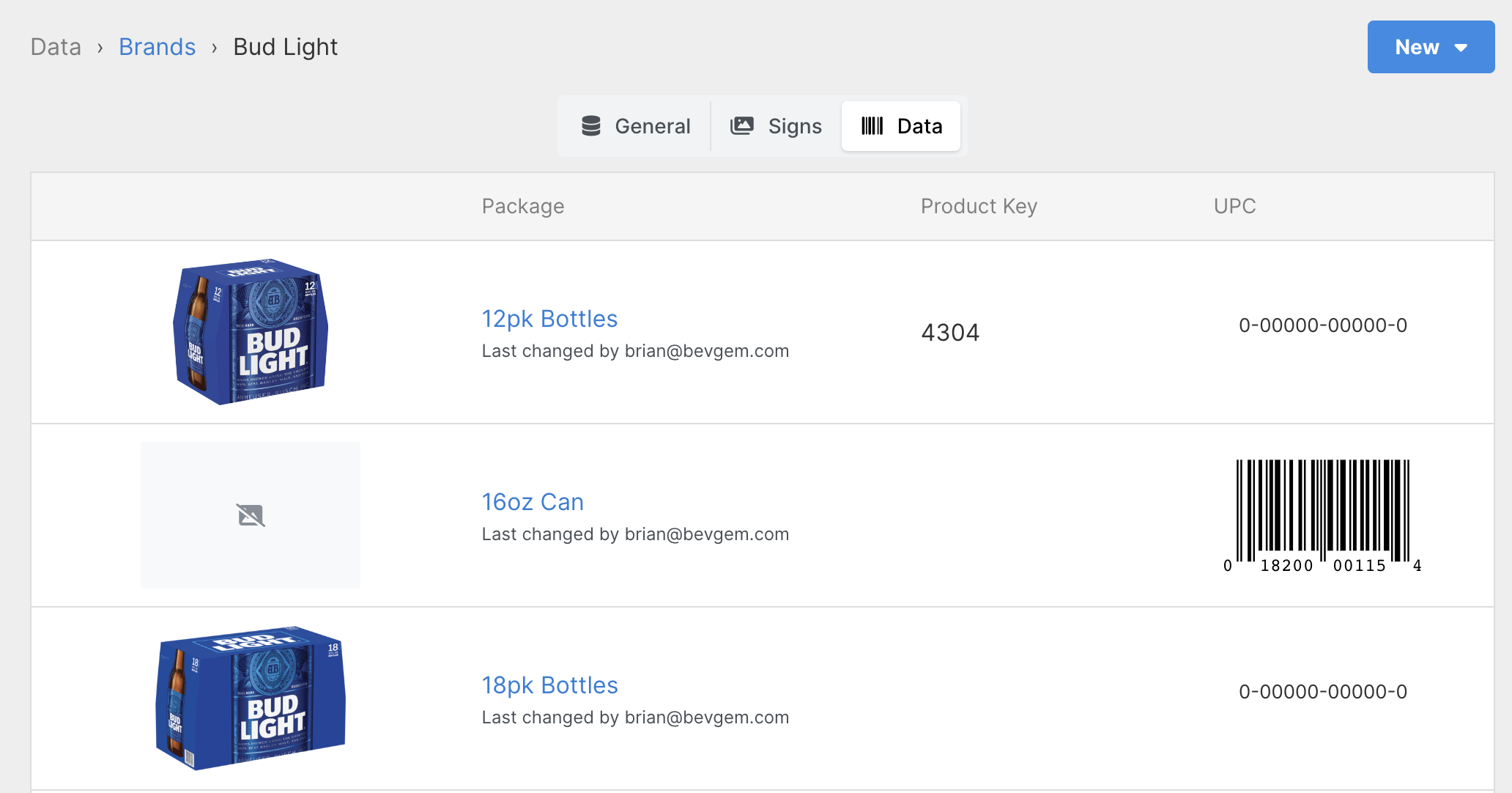Switch to the General tab

click(x=636, y=126)
